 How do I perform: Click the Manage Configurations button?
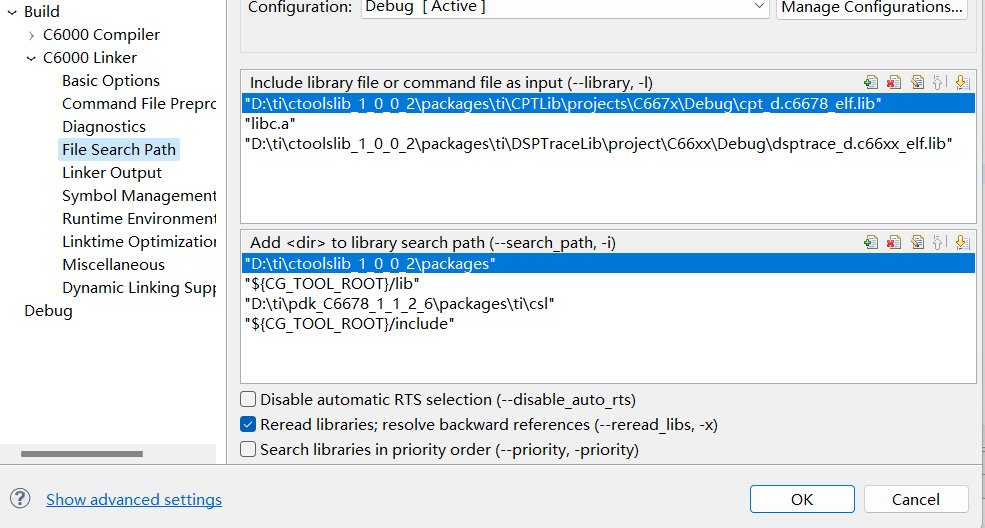tap(871, 7)
